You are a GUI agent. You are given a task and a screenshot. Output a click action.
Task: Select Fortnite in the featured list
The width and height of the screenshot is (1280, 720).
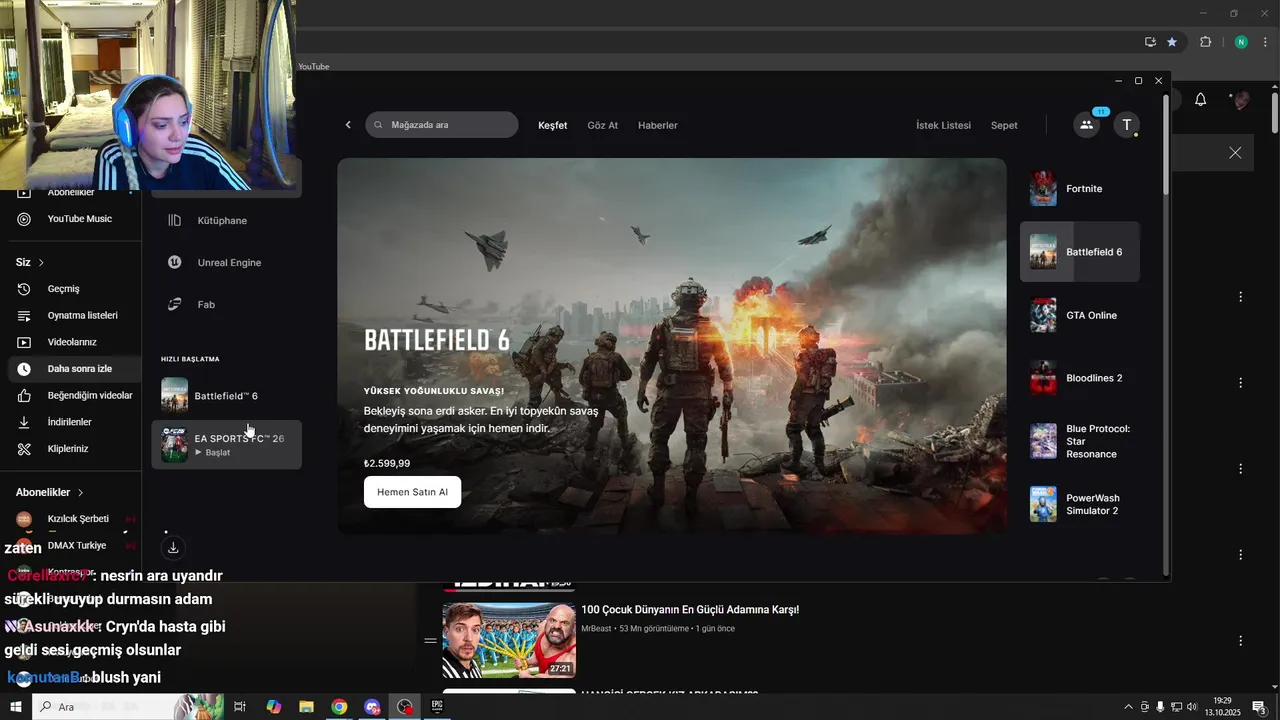click(1080, 189)
